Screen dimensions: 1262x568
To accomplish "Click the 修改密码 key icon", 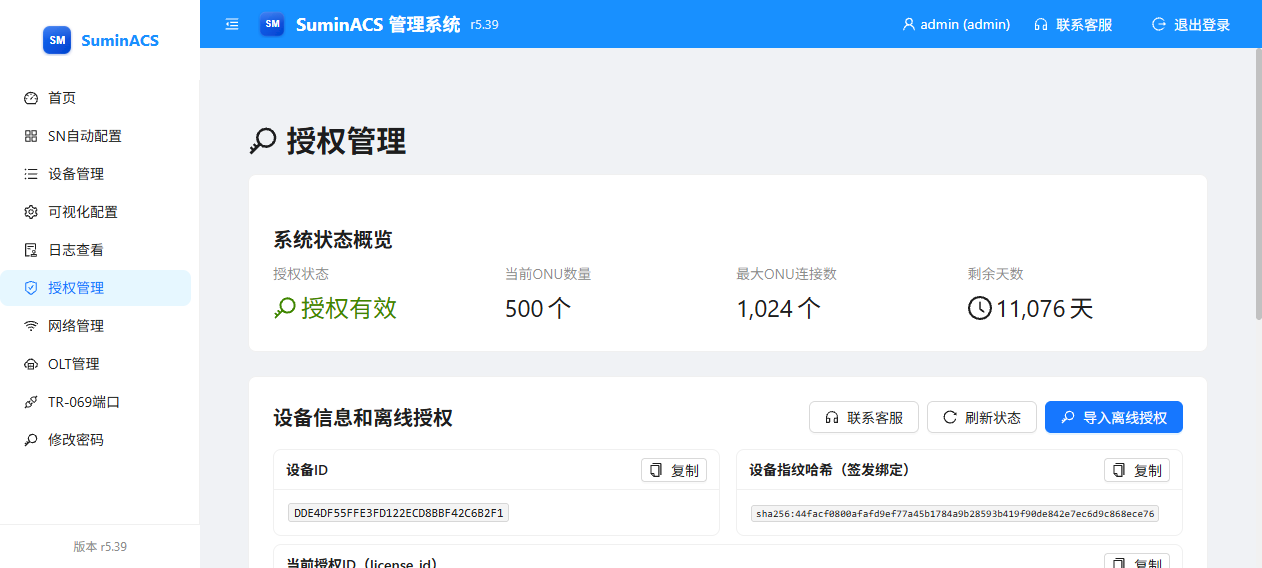I will [x=31, y=440].
